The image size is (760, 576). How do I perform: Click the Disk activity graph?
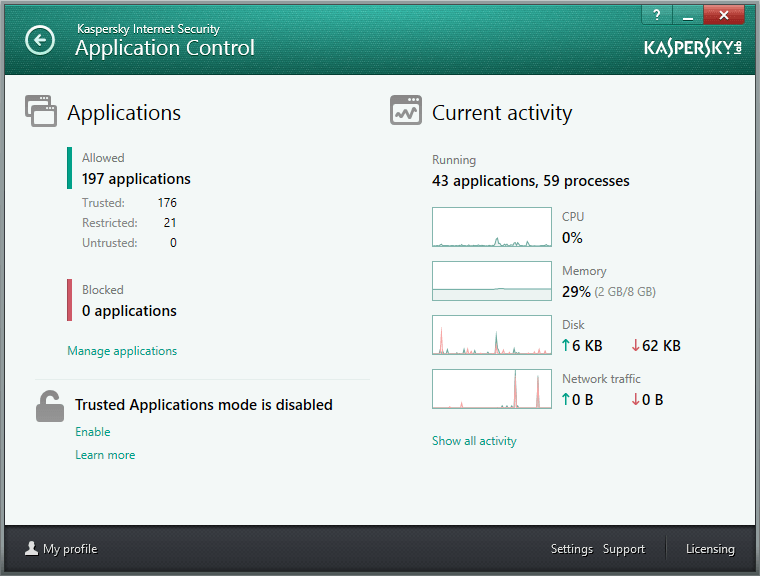coord(492,335)
